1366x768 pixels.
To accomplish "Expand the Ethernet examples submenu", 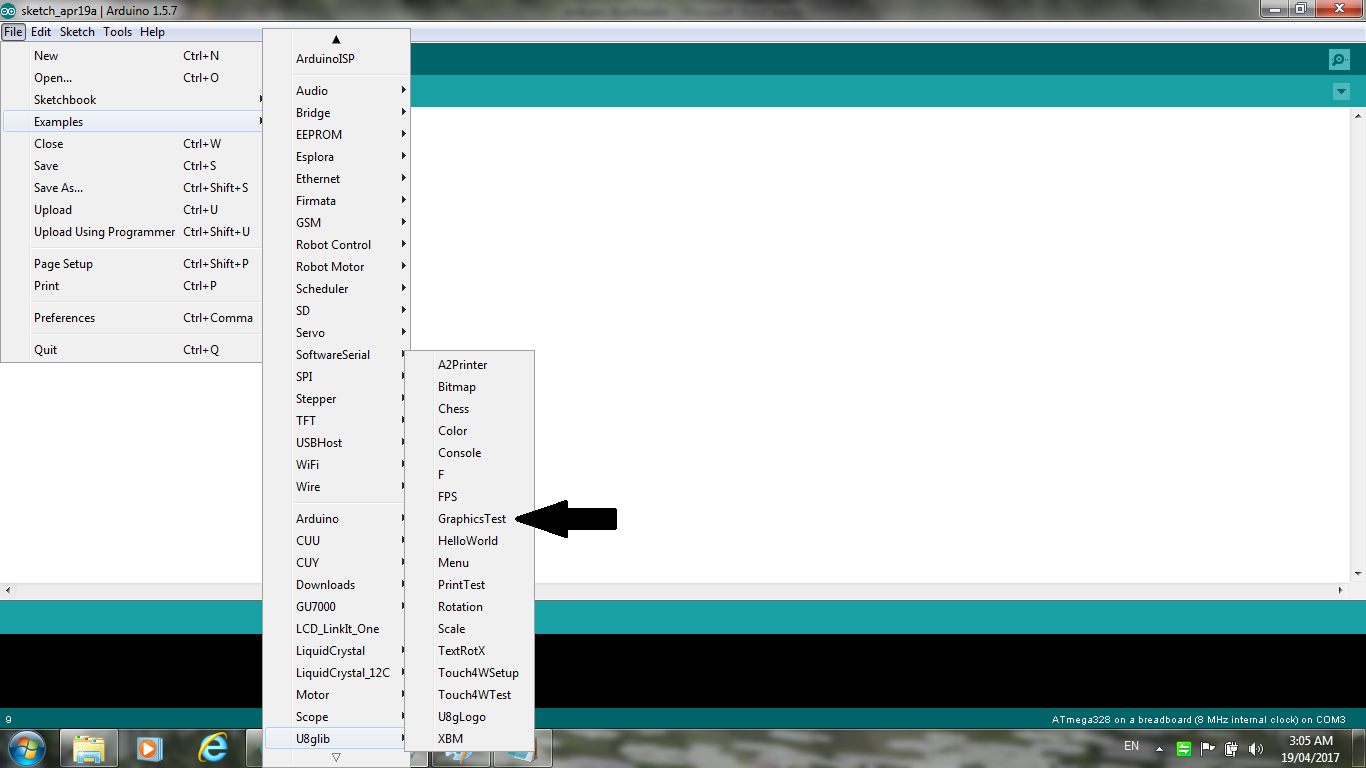I will [x=337, y=179].
